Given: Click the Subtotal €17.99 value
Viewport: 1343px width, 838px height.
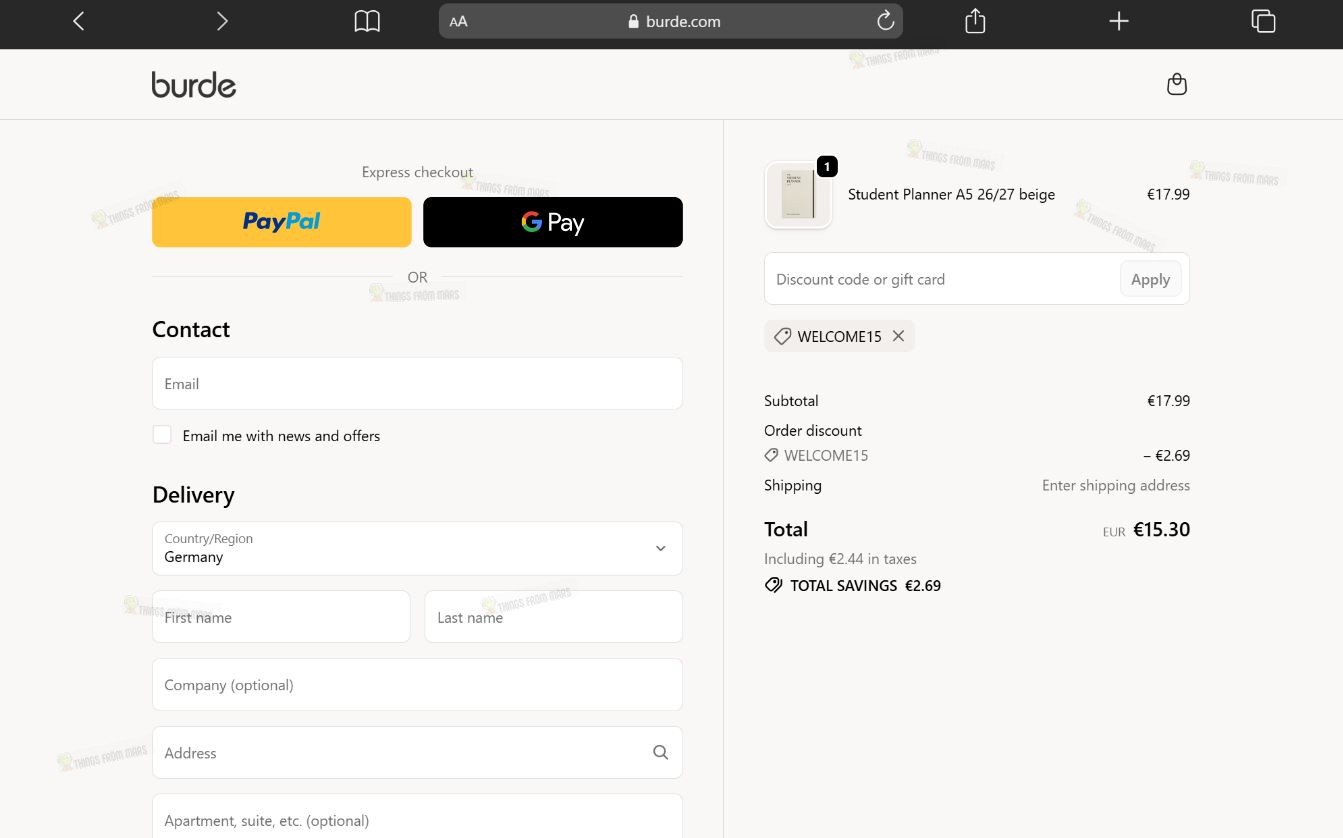Looking at the screenshot, I should [x=1168, y=400].
